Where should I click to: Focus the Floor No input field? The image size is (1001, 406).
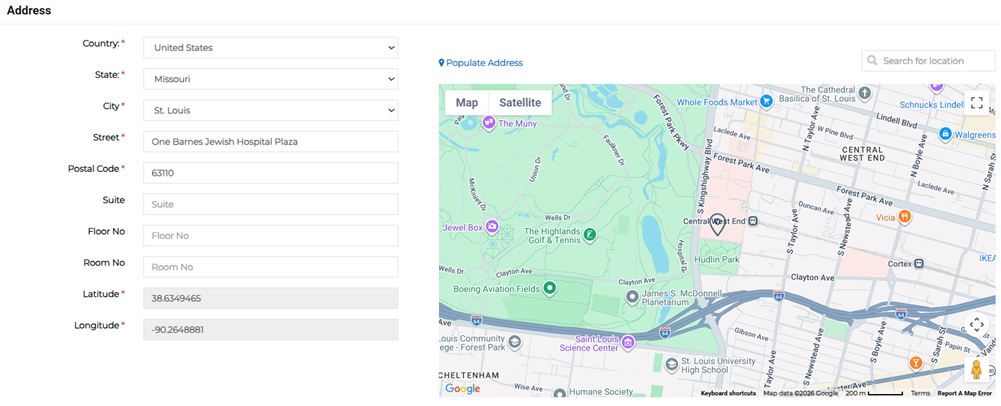click(271, 236)
